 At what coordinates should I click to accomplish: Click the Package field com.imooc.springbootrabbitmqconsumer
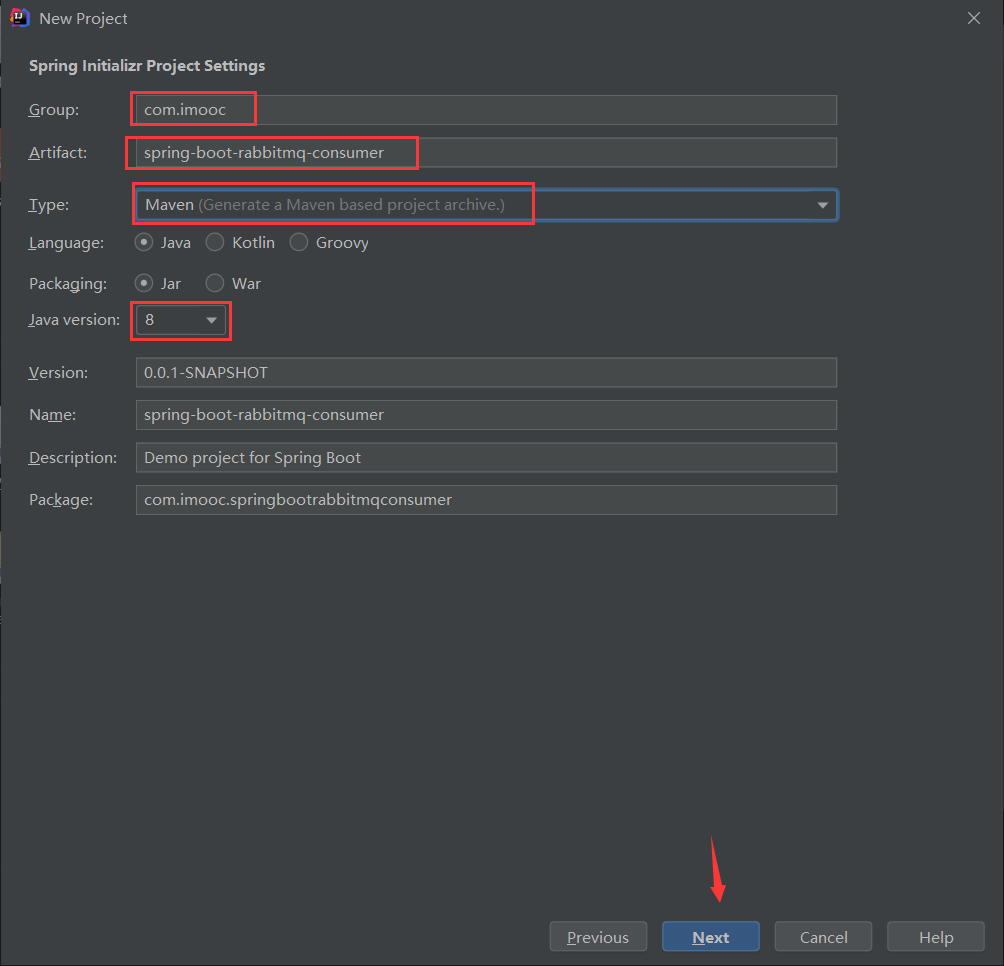tap(486, 500)
